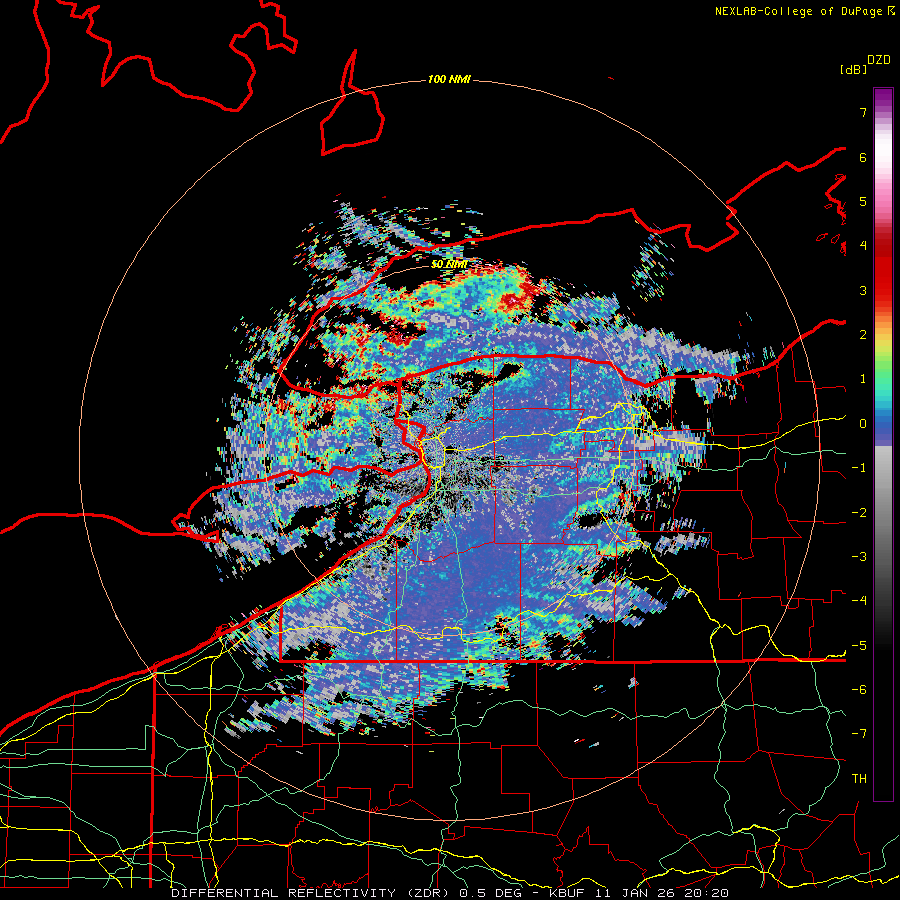Click the -7 value on the color scale
Viewport: 900px width, 900px height.
coord(859,734)
